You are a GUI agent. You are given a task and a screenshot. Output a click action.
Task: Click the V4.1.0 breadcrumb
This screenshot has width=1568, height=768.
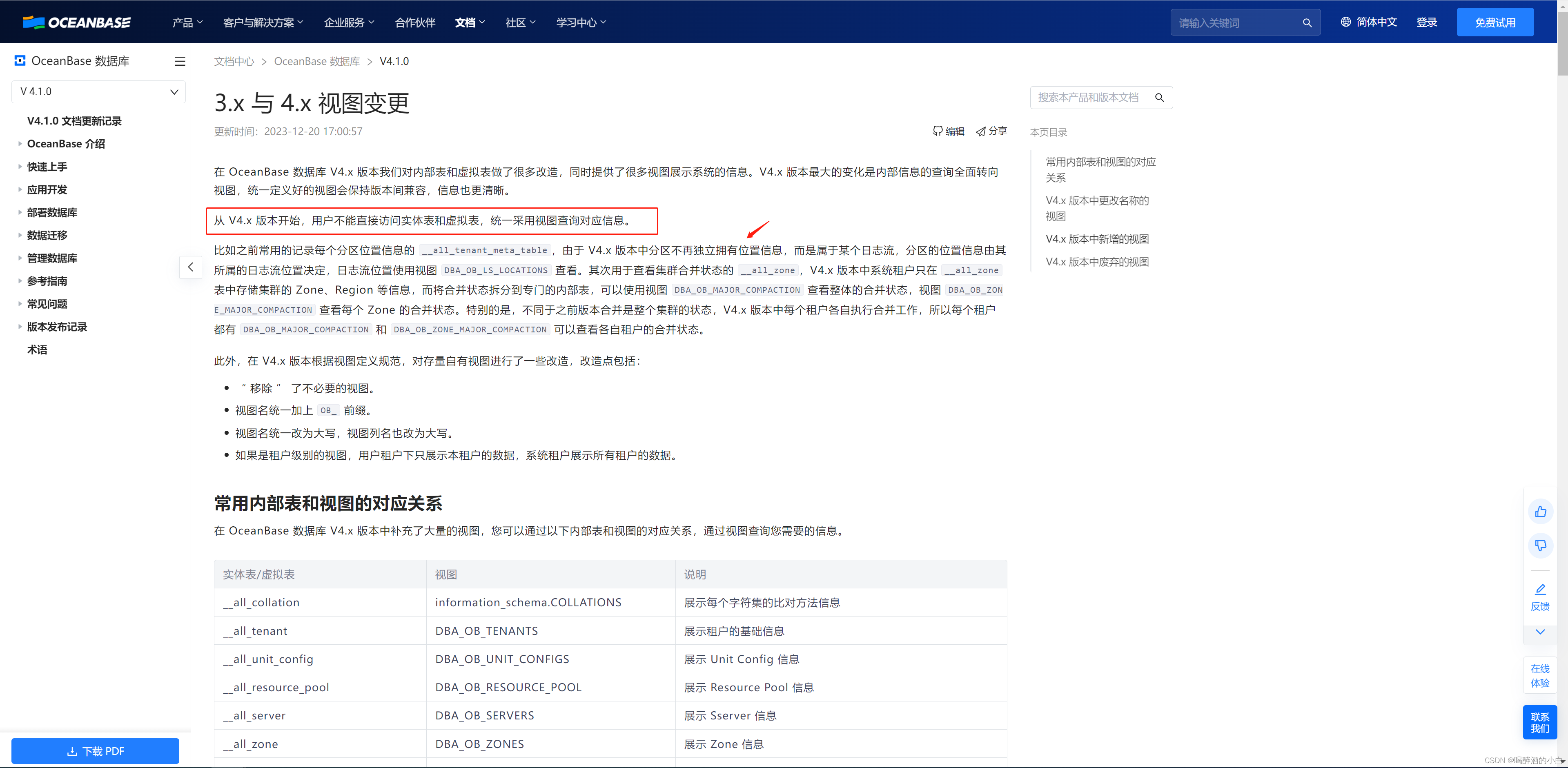(394, 62)
